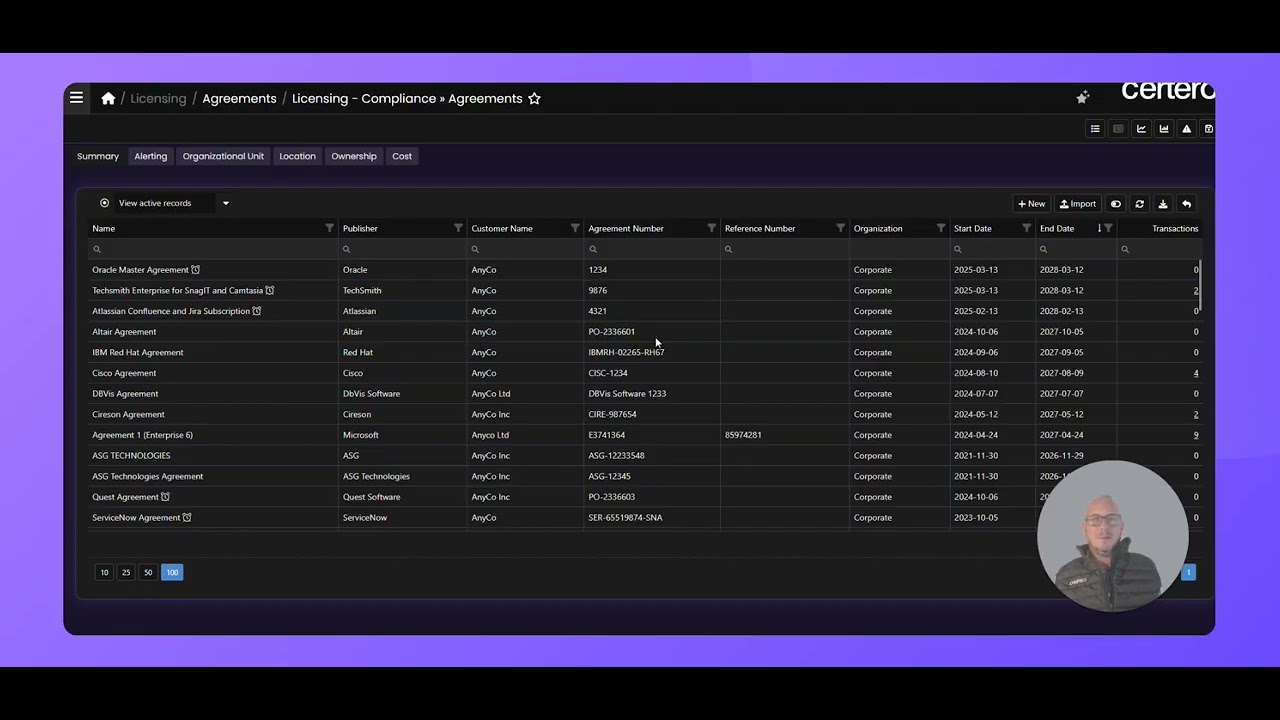Open the hamburger navigation menu
The image size is (1280, 720).
(x=76, y=98)
